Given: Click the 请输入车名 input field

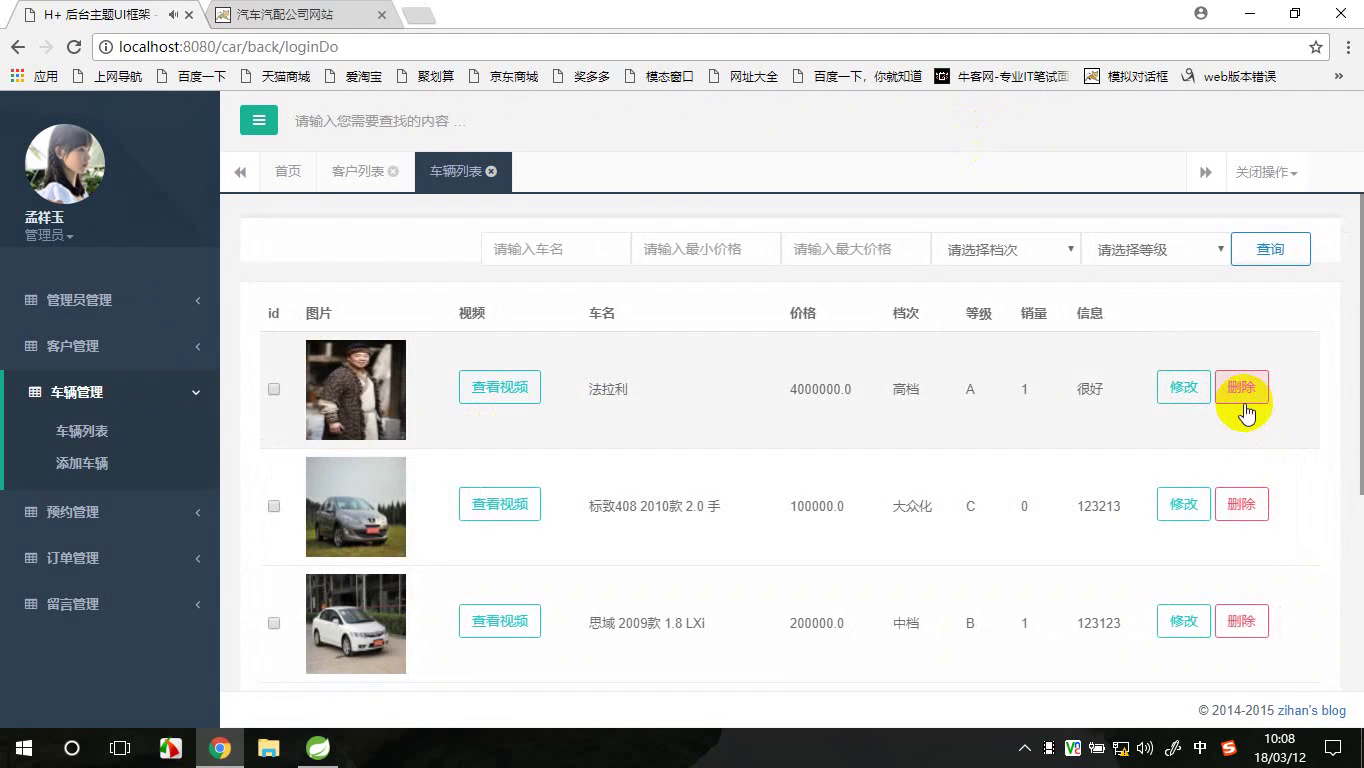Looking at the screenshot, I should [x=556, y=249].
